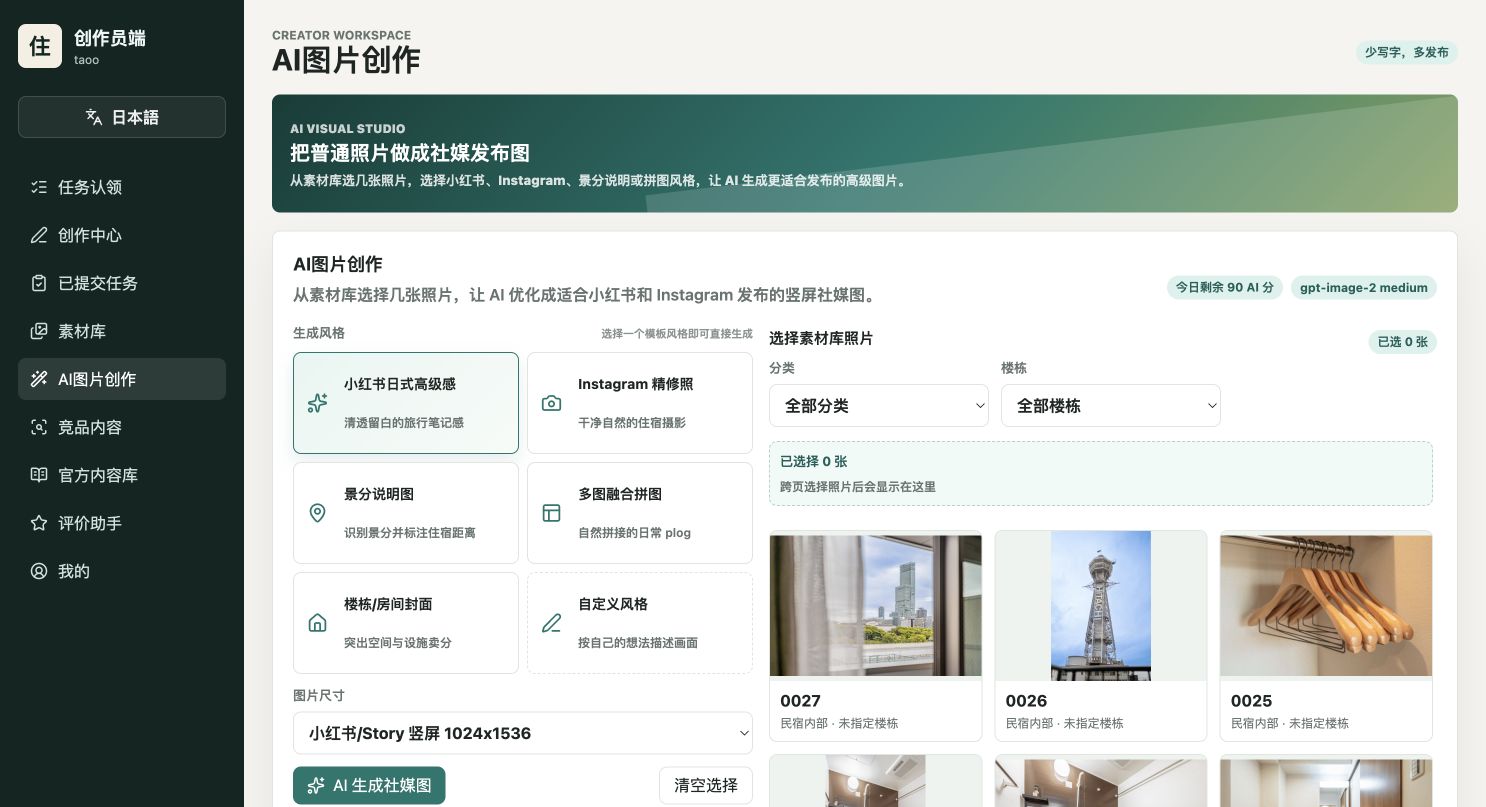The width and height of the screenshot is (1486, 807).
Task: Click the 已选择 0 张 selection summary box
Action: [1101, 473]
